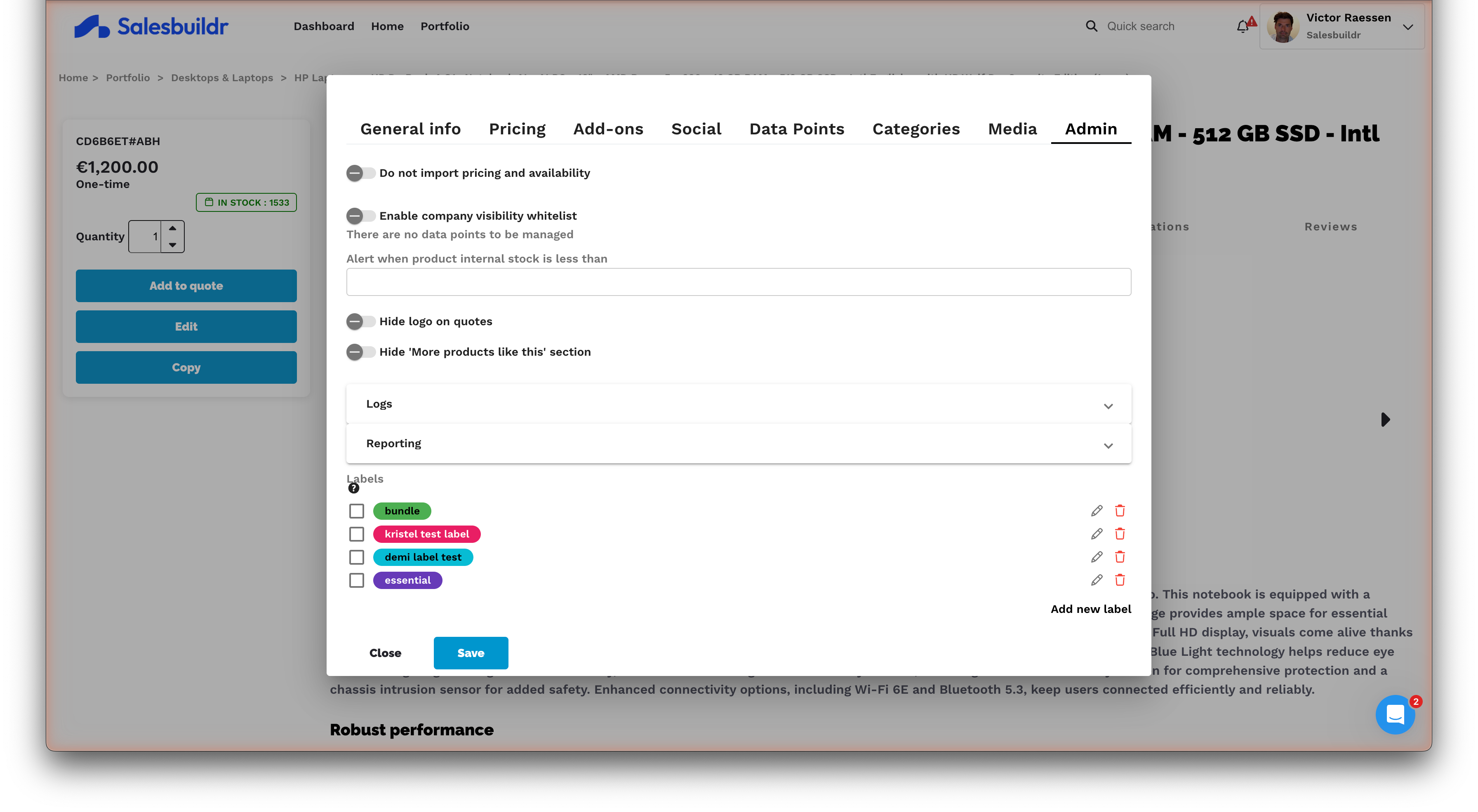Viewport: 1478px width, 812px height.
Task: Click the Desktops & Laptops breadcrumb
Action: 221,77
